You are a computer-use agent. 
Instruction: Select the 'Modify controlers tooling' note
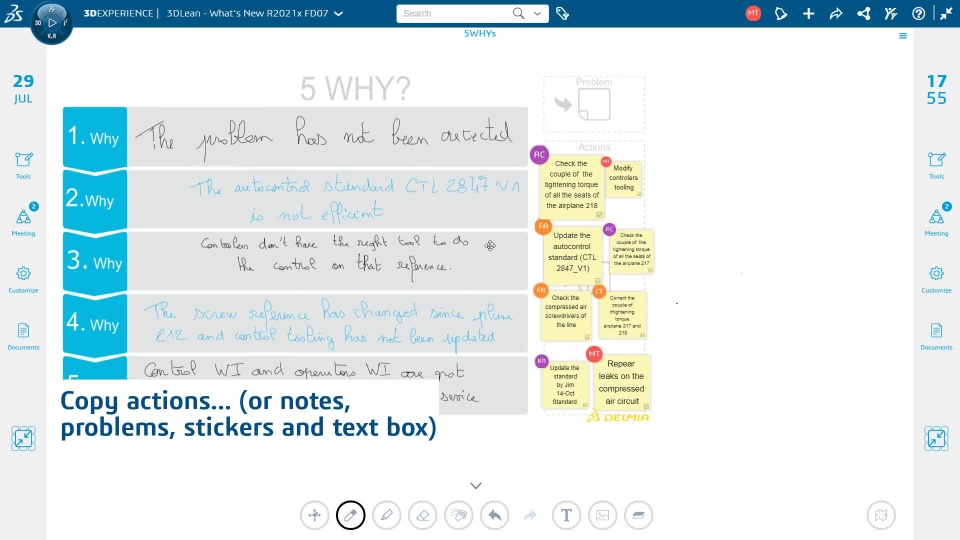click(x=623, y=178)
